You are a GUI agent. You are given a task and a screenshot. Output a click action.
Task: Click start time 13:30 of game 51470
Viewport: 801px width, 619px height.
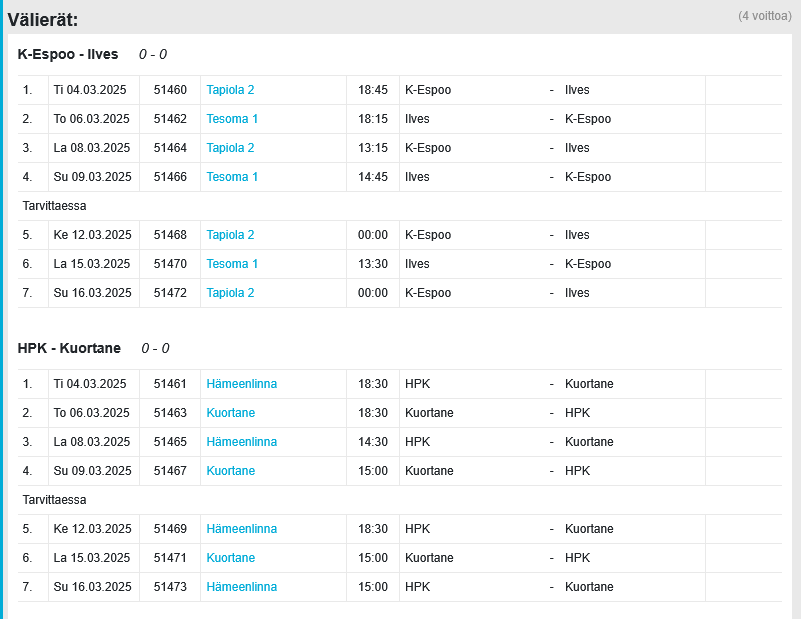[373, 264]
